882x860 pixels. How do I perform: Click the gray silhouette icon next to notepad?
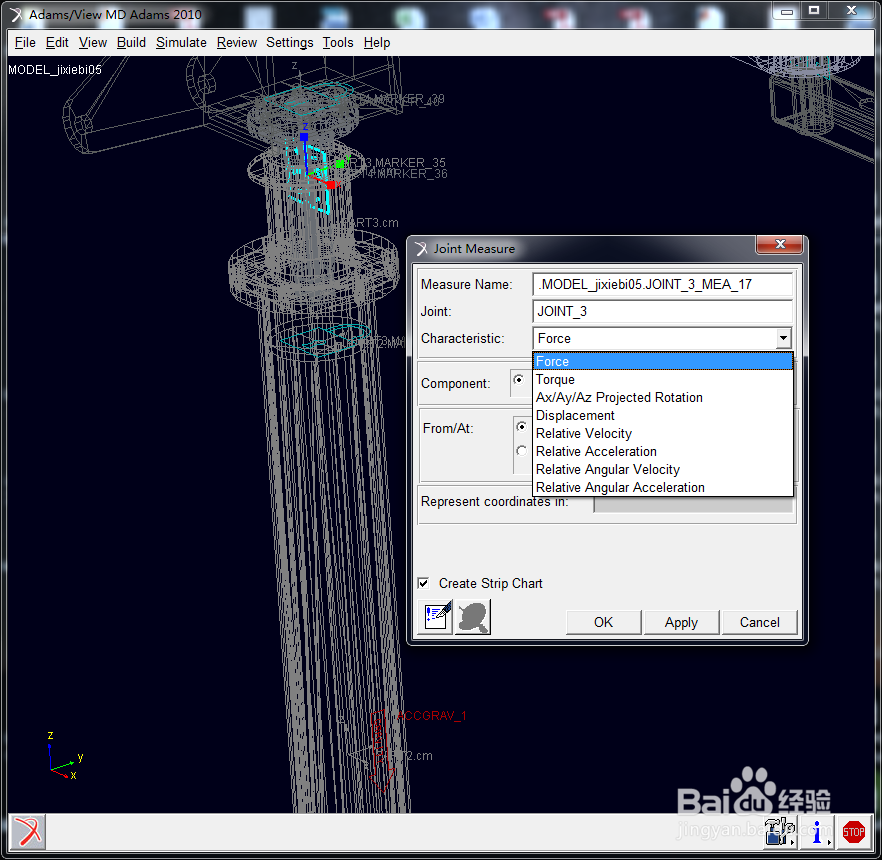[x=472, y=617]
